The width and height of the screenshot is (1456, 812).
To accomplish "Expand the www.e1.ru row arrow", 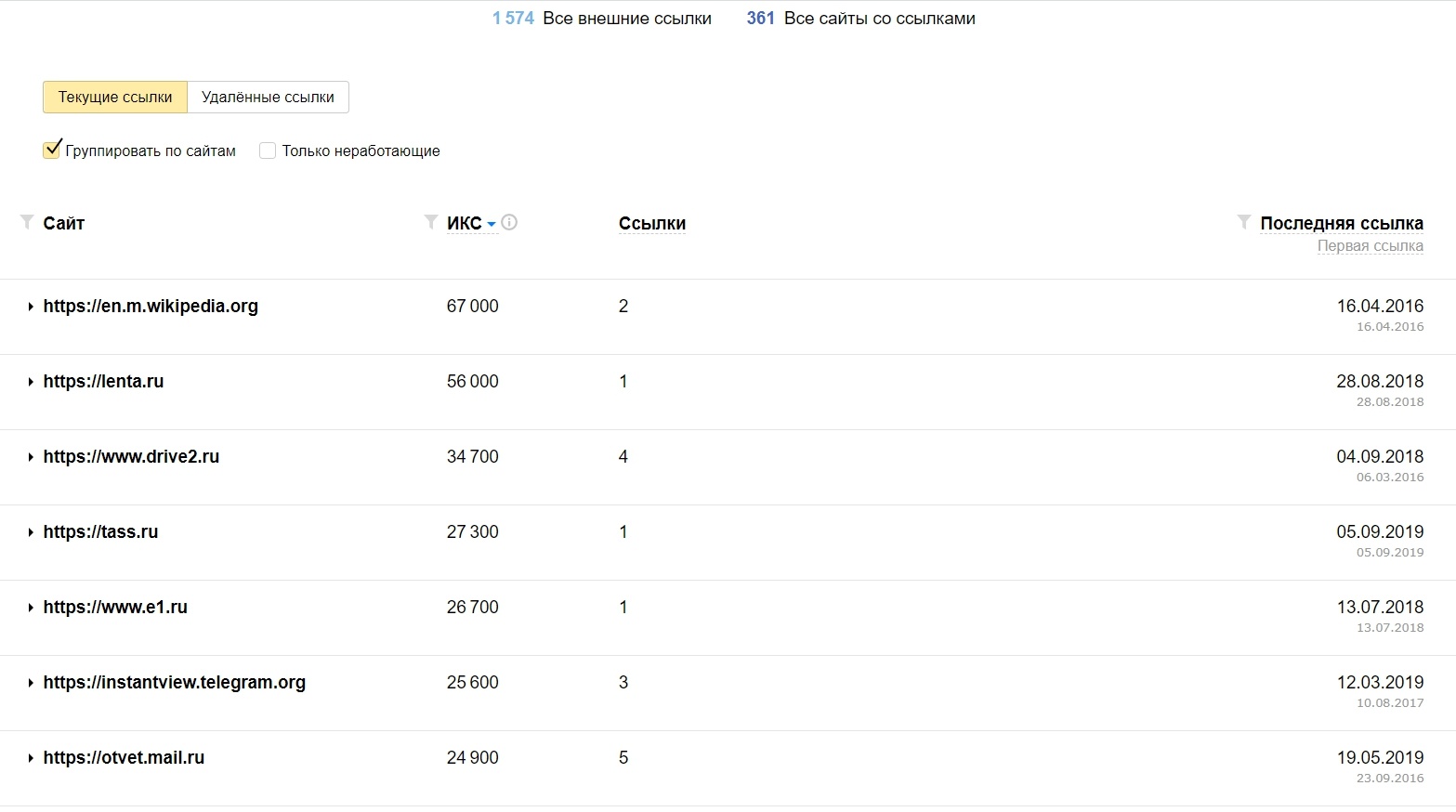I will tap(31, 608).
